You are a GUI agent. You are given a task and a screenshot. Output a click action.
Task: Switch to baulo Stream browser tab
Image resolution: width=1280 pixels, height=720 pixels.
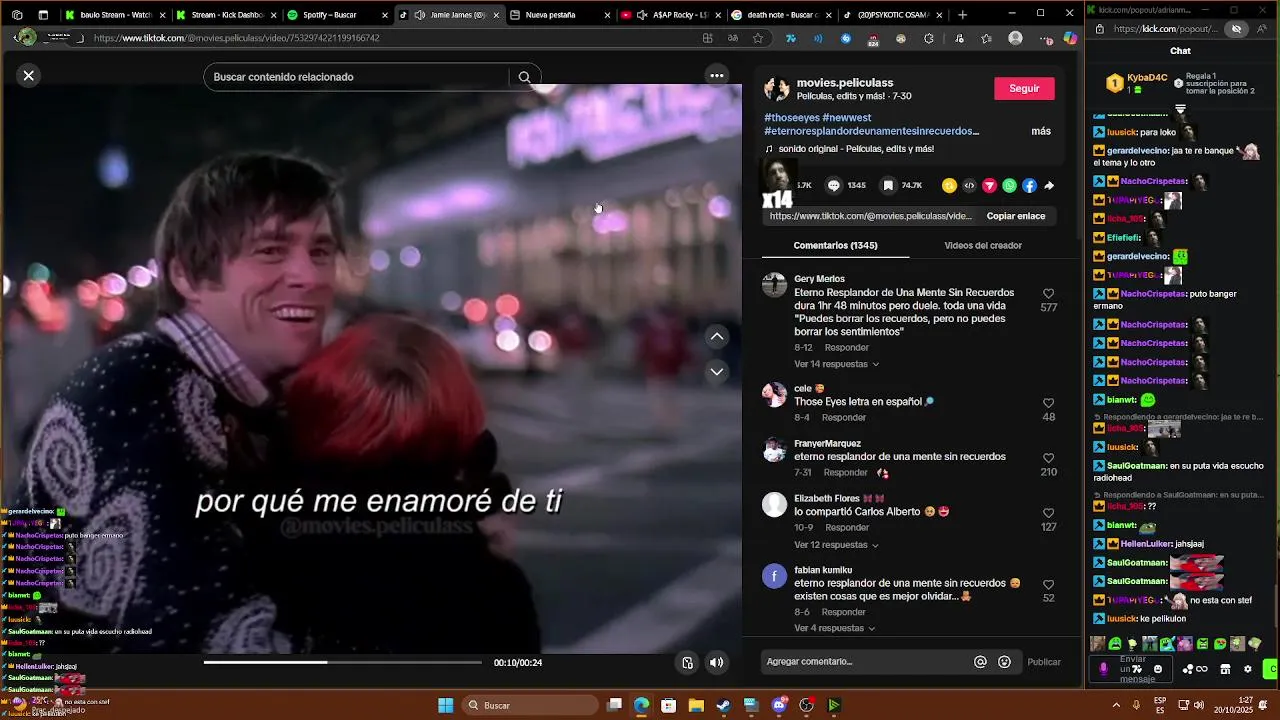115,15
